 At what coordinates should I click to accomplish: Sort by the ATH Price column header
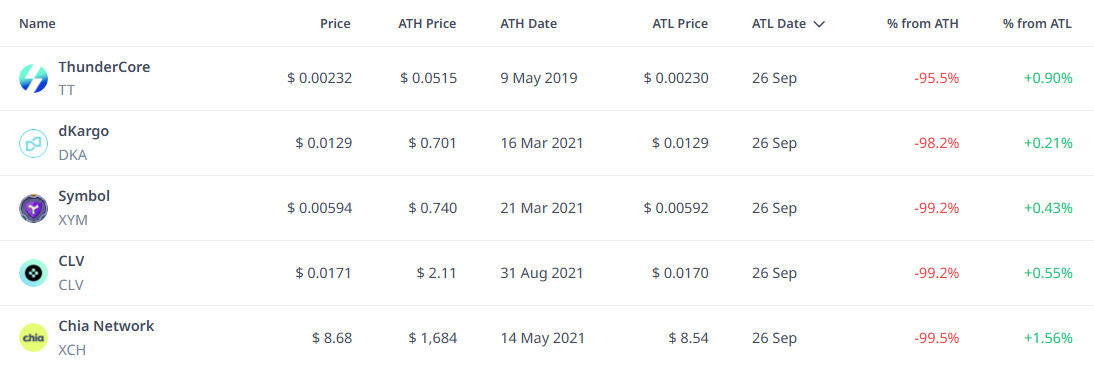(x=427, y=24)
